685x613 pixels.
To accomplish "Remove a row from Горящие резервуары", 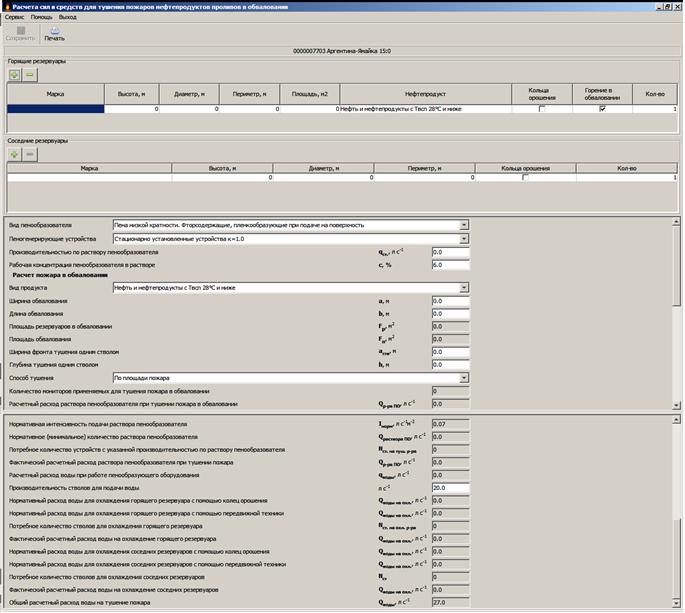I will tap(30, 75).
